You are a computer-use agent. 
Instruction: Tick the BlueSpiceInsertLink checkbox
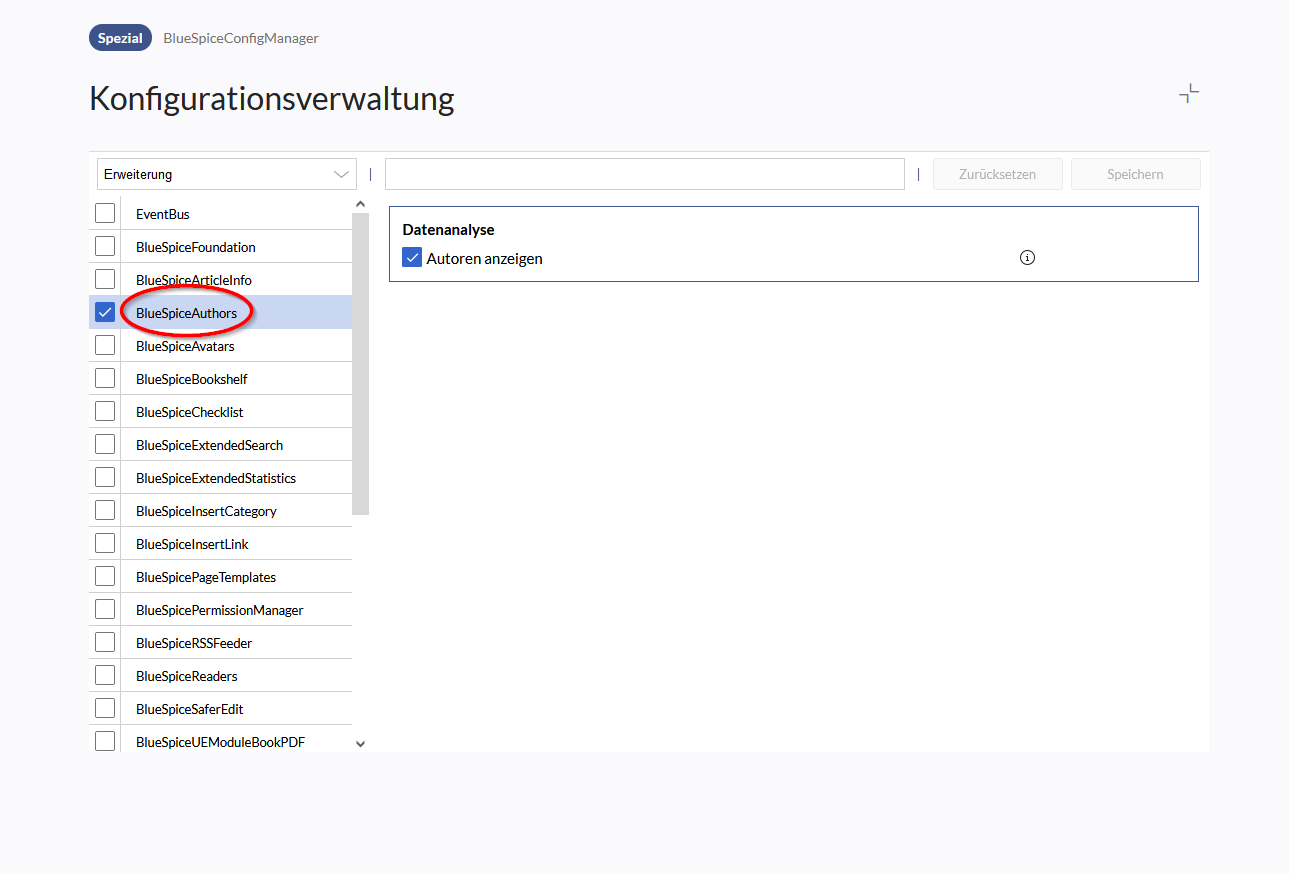point(105,543)
